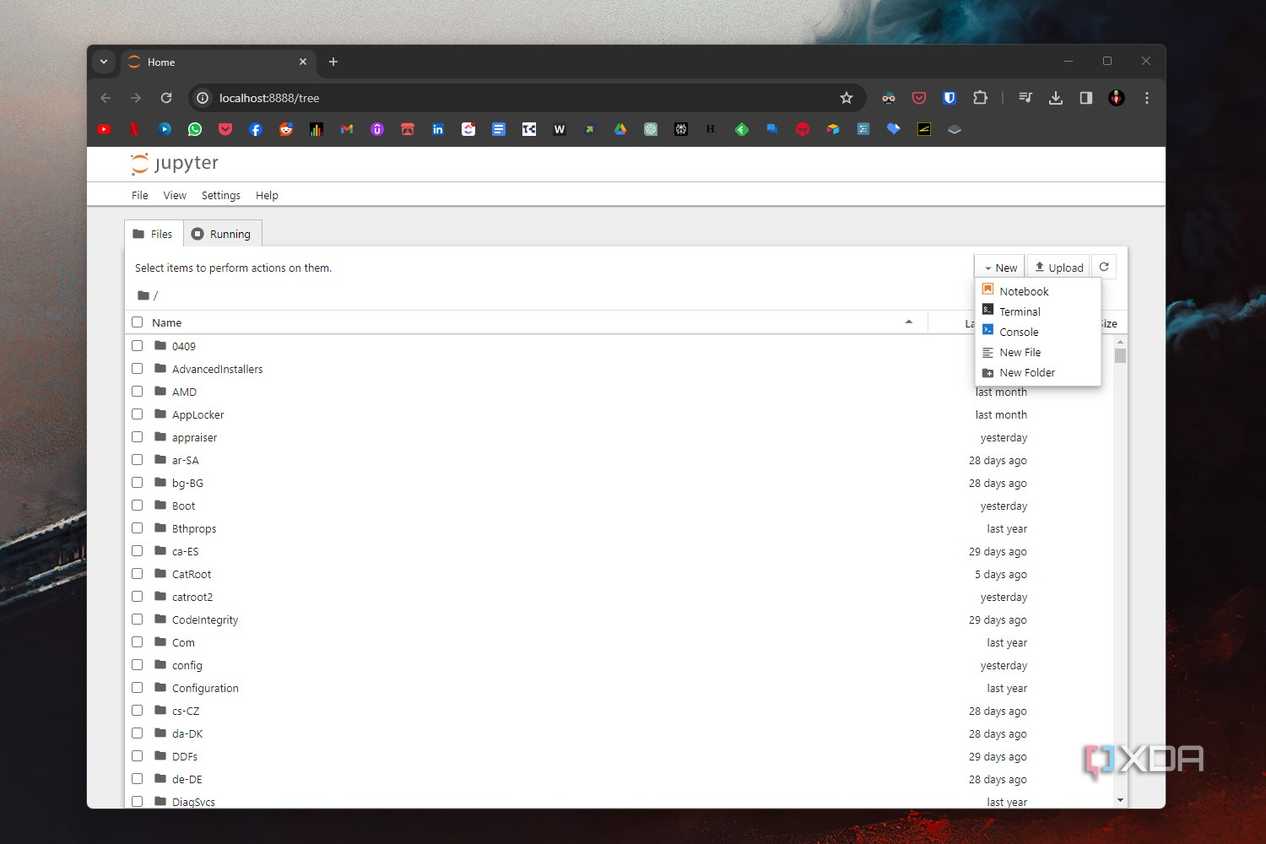1266x844 pixels.
Task: Check the box for AdvancedInstallers
Action: (137, 368)
